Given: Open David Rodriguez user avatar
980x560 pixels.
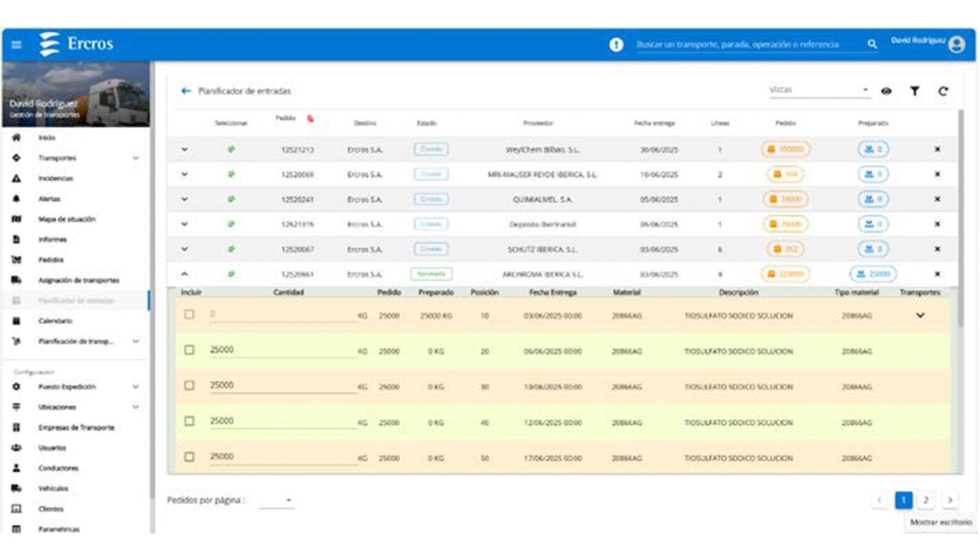Looking at the screenshot, I should (957, 45).
